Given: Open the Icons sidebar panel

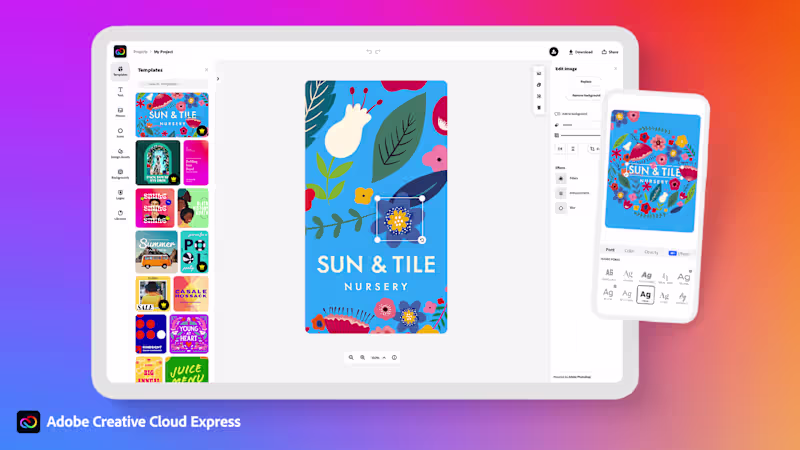Looking at the screenshot, I should pos(120,133).
